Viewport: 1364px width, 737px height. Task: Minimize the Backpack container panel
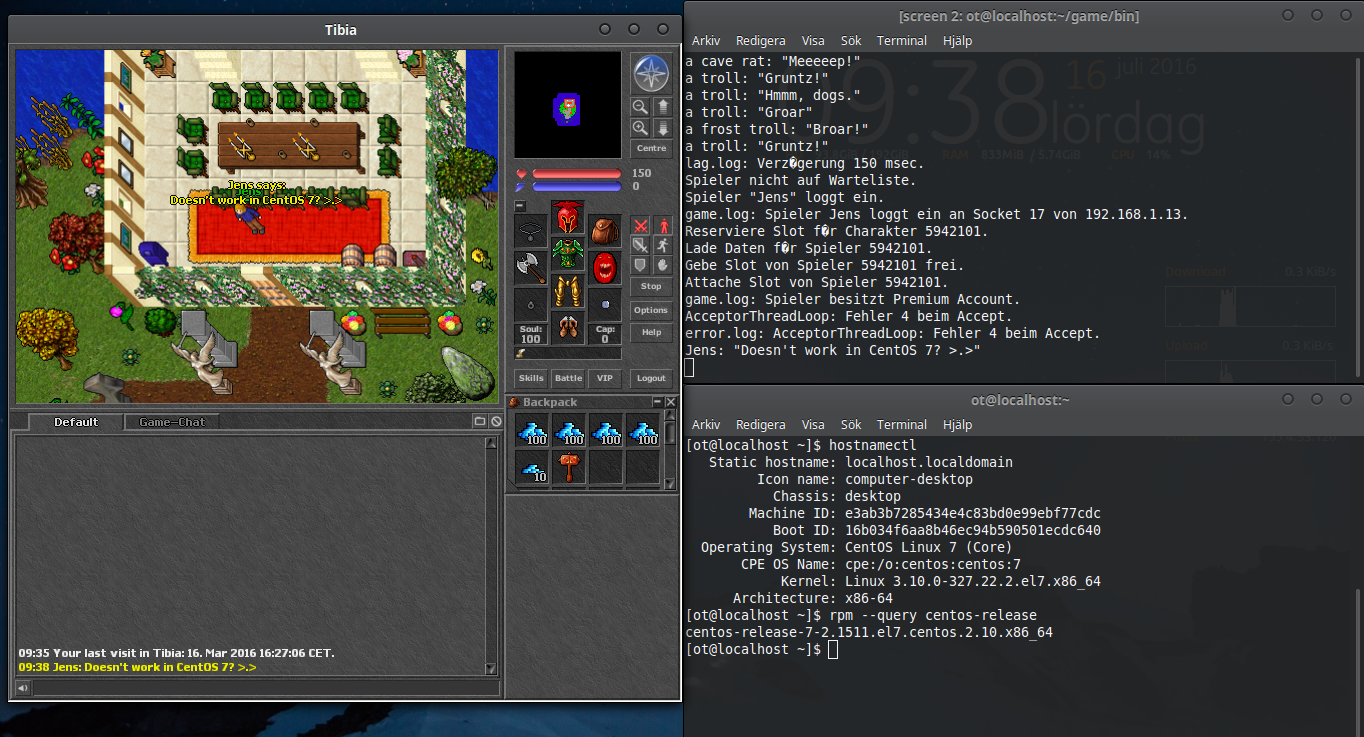(x=657, y=402)
